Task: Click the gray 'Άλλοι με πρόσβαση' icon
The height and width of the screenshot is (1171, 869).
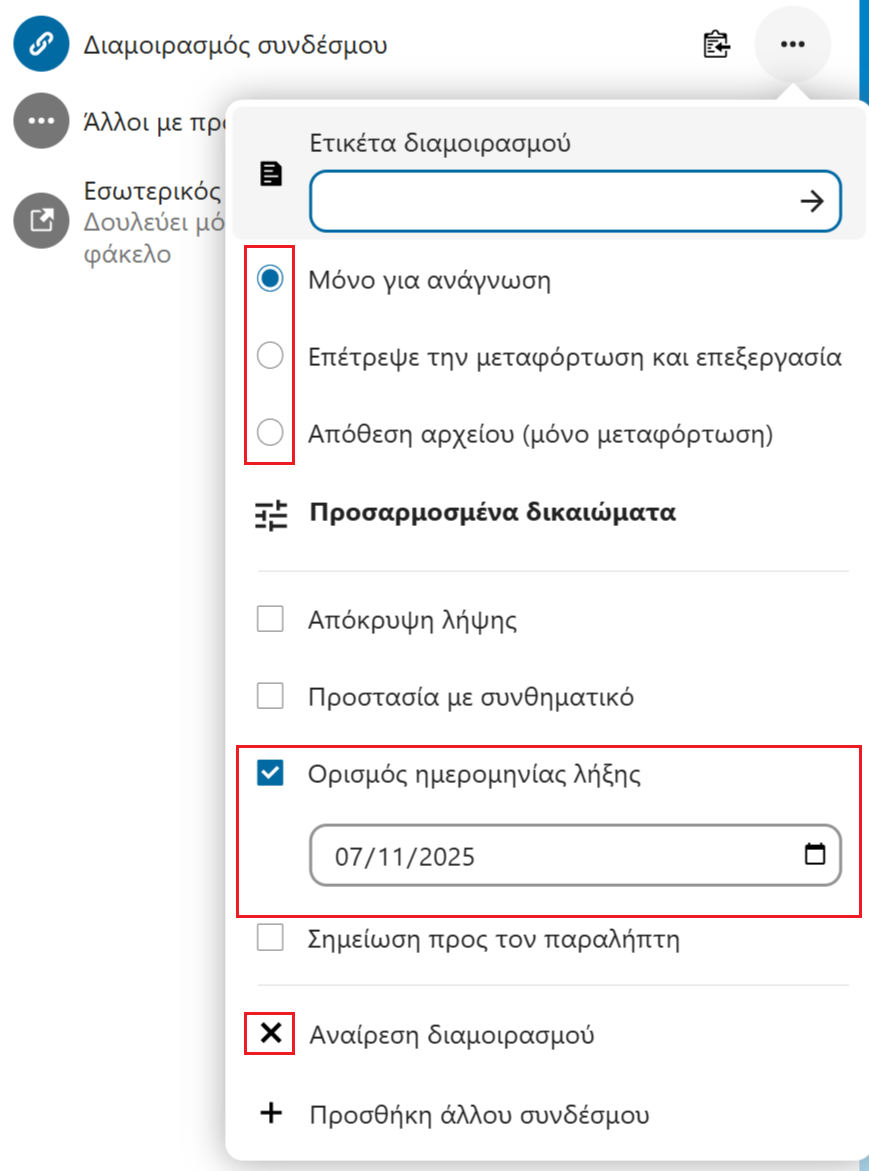Action: [x=41, y=121]
